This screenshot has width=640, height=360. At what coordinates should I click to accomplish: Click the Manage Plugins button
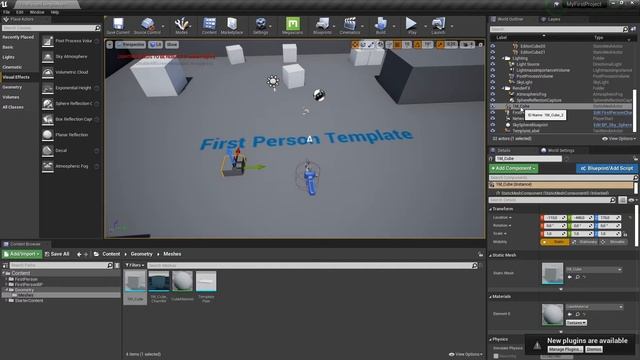coord(565,349)
